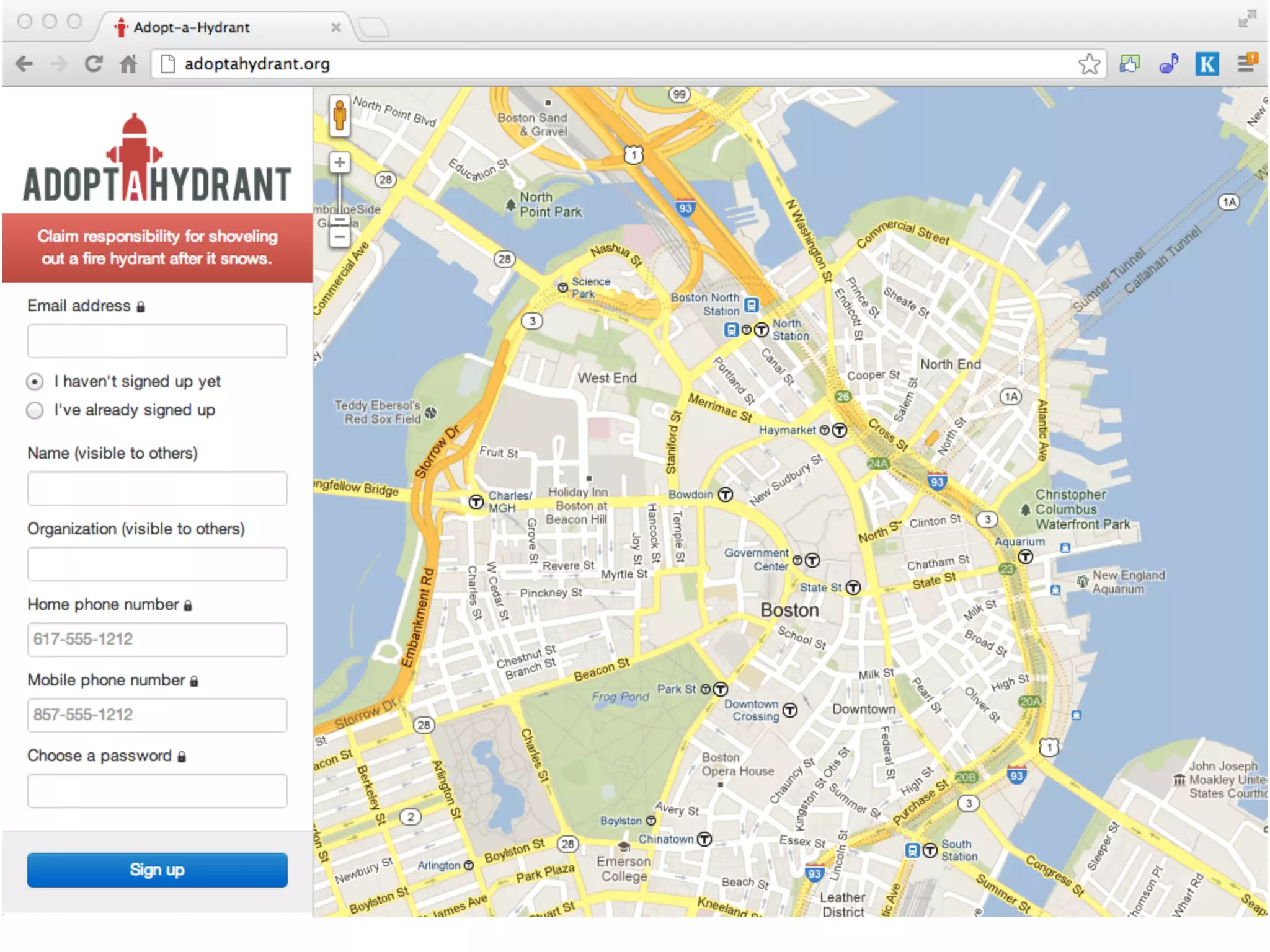Open a new browser tab
Image resolution: width=1270 pixels, height=952 pixels.
373,28
